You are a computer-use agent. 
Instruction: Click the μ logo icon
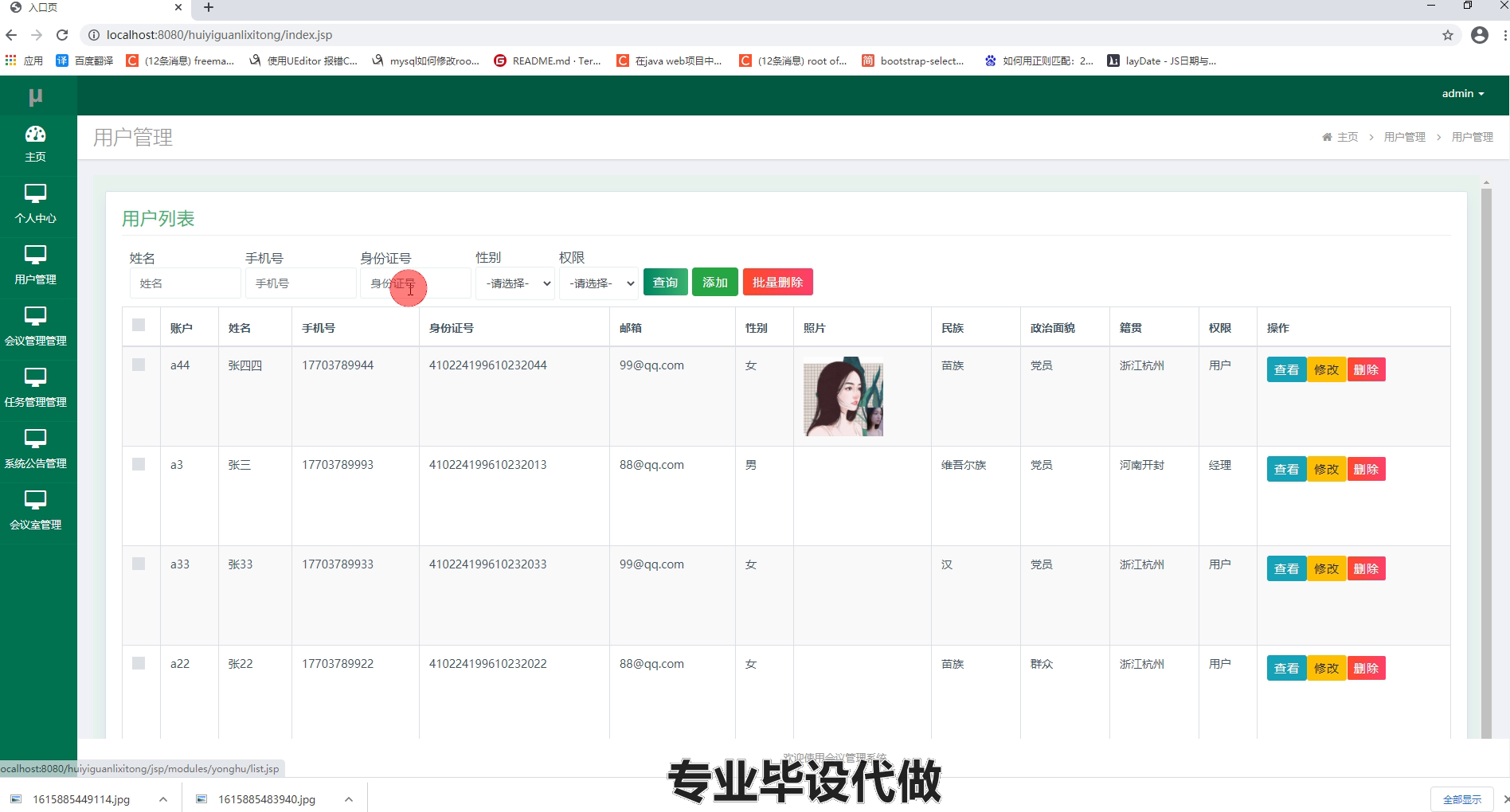[35, 96]
